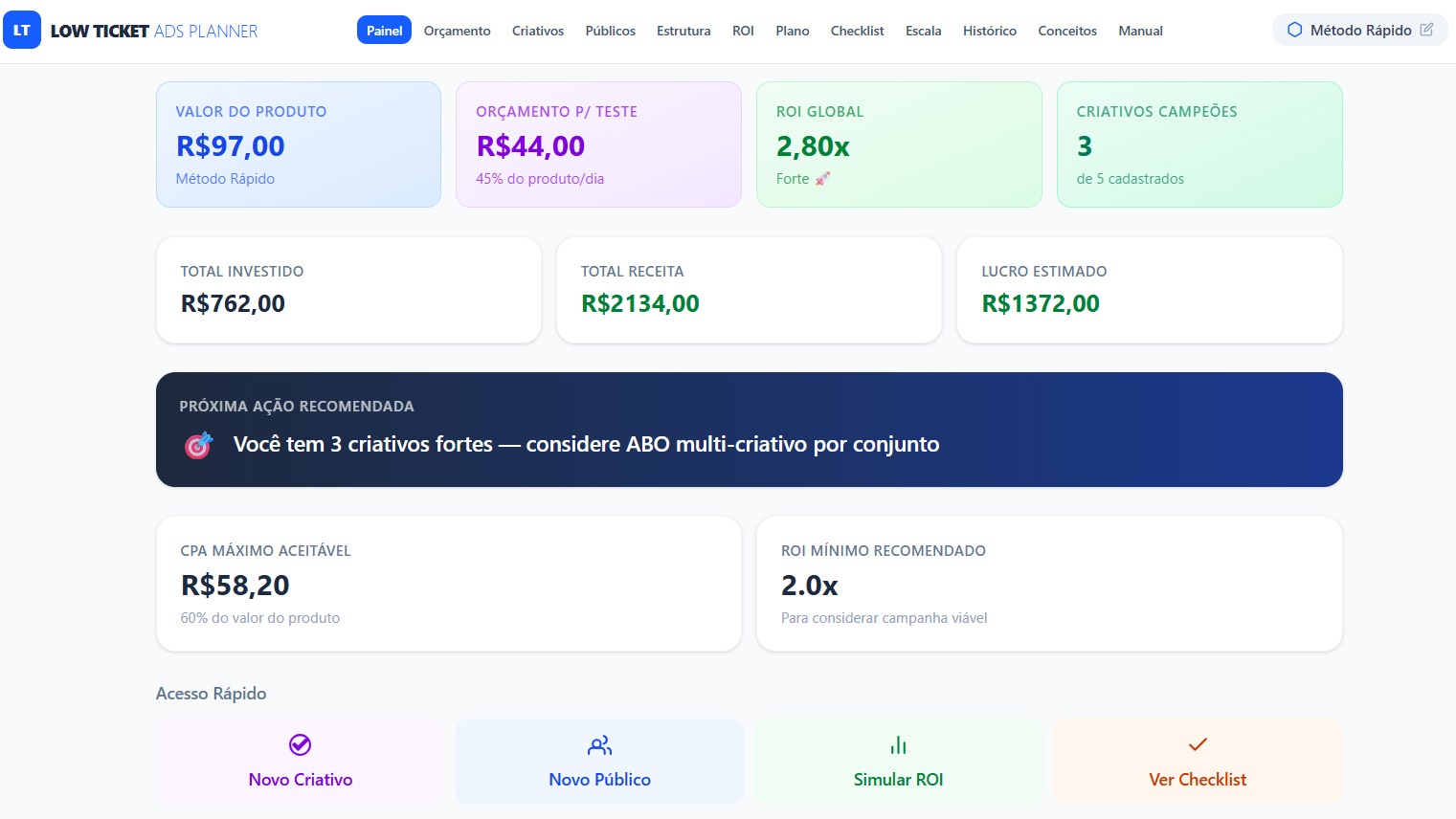The image size is (1456, 819).
Task: Click the rocket emoji next to Forte
Action: pyautogui.click(x=822, y=179)
